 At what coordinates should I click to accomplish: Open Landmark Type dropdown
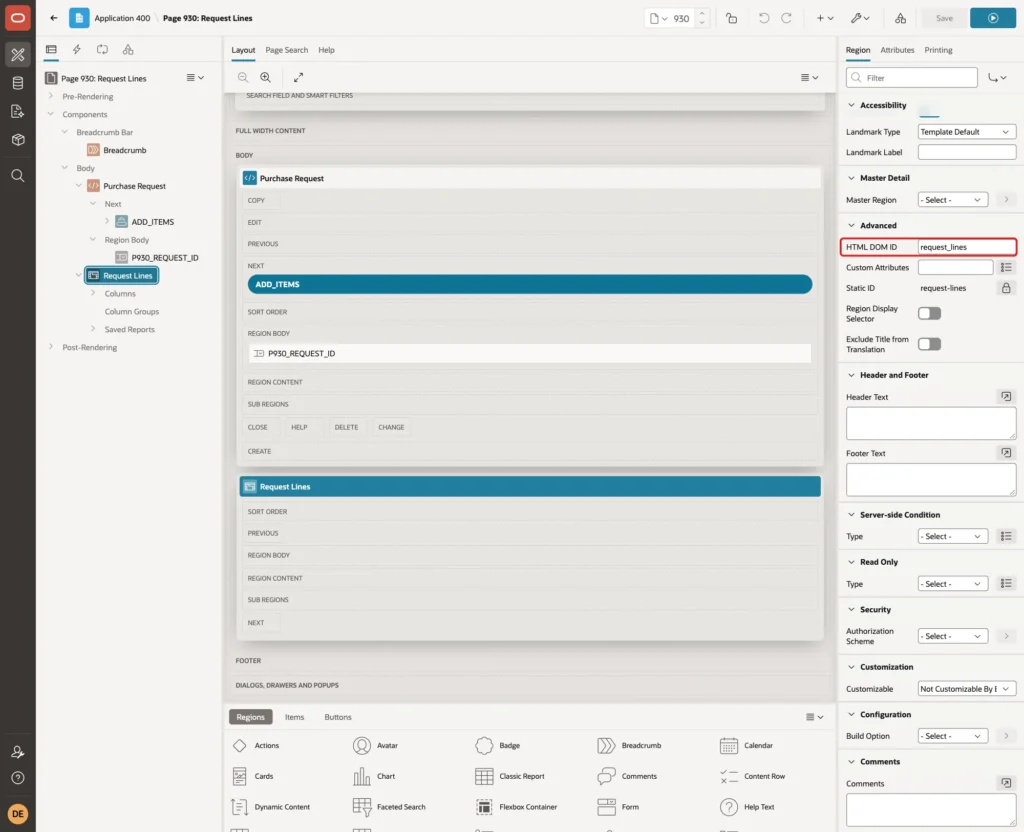(x=967, y=132)
